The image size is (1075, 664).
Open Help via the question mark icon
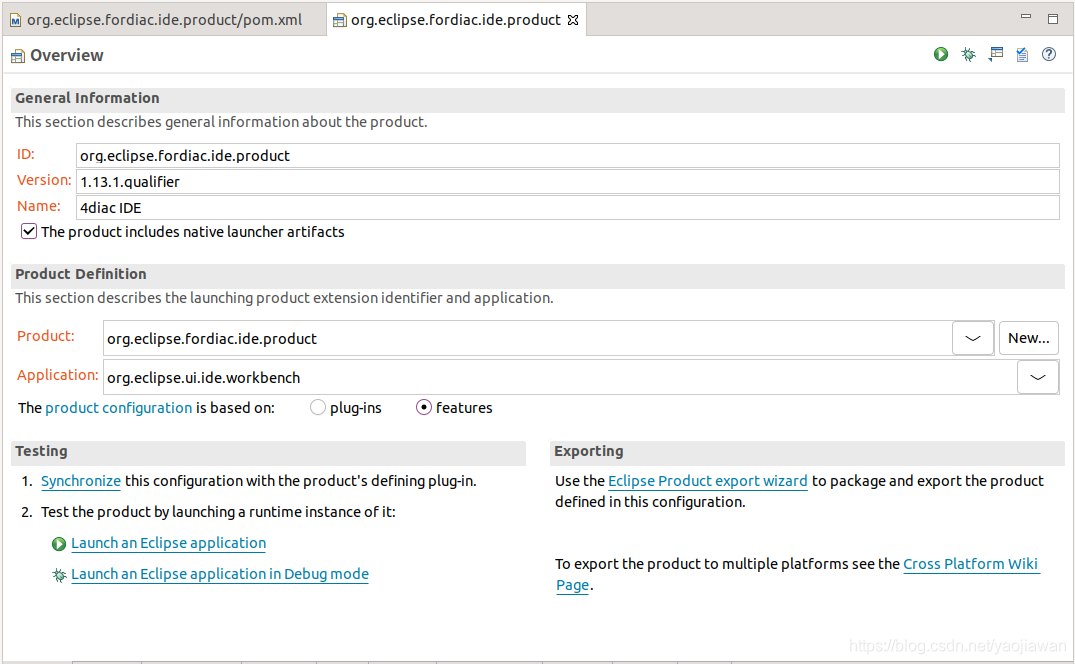point(1049,55)
